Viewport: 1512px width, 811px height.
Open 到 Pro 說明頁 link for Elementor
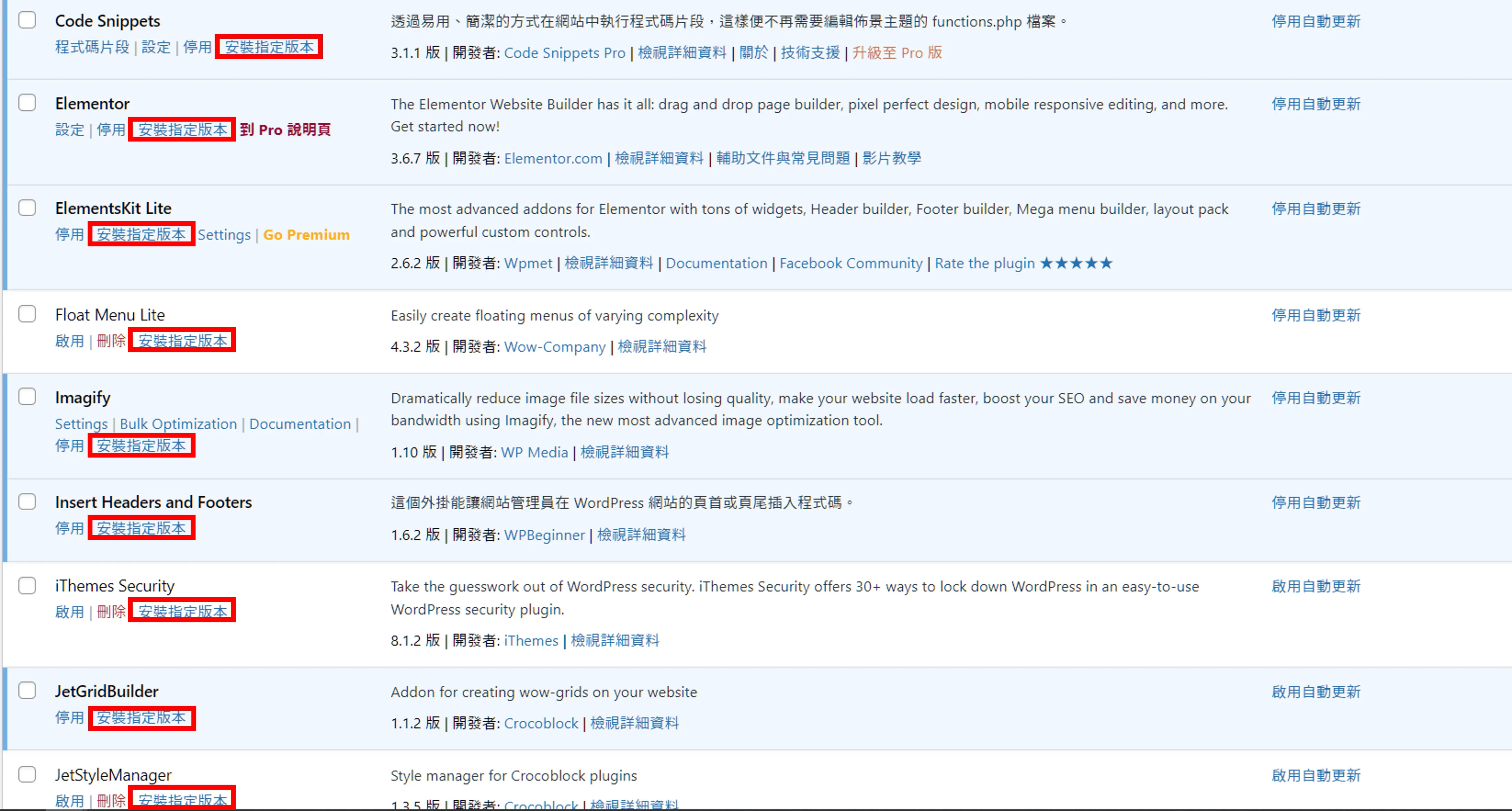pyautogui.click(x=285, y=130)
